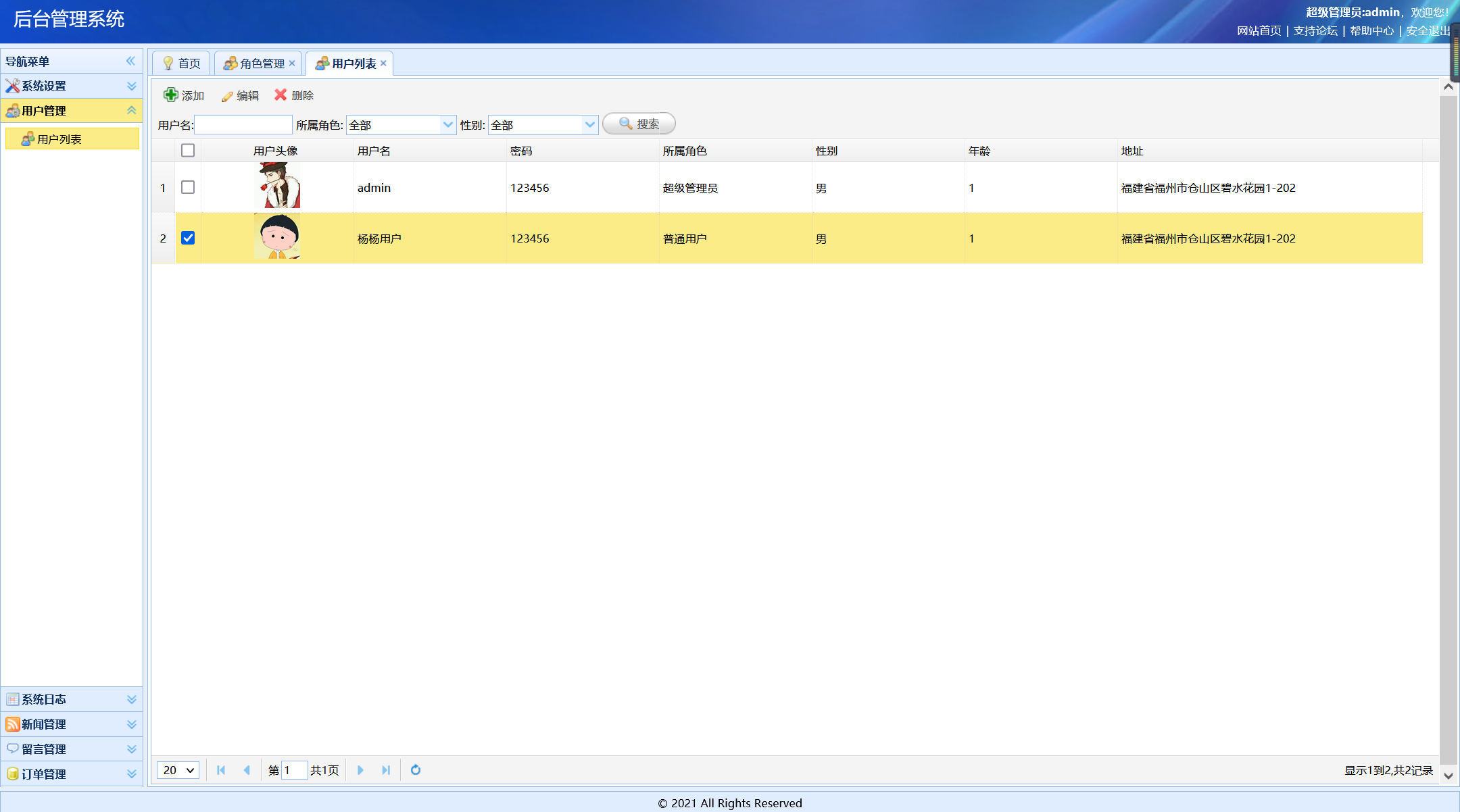The image size is (1460, 812).
Task: Click the pencil 编辑 icon
Action: (227, 96)
